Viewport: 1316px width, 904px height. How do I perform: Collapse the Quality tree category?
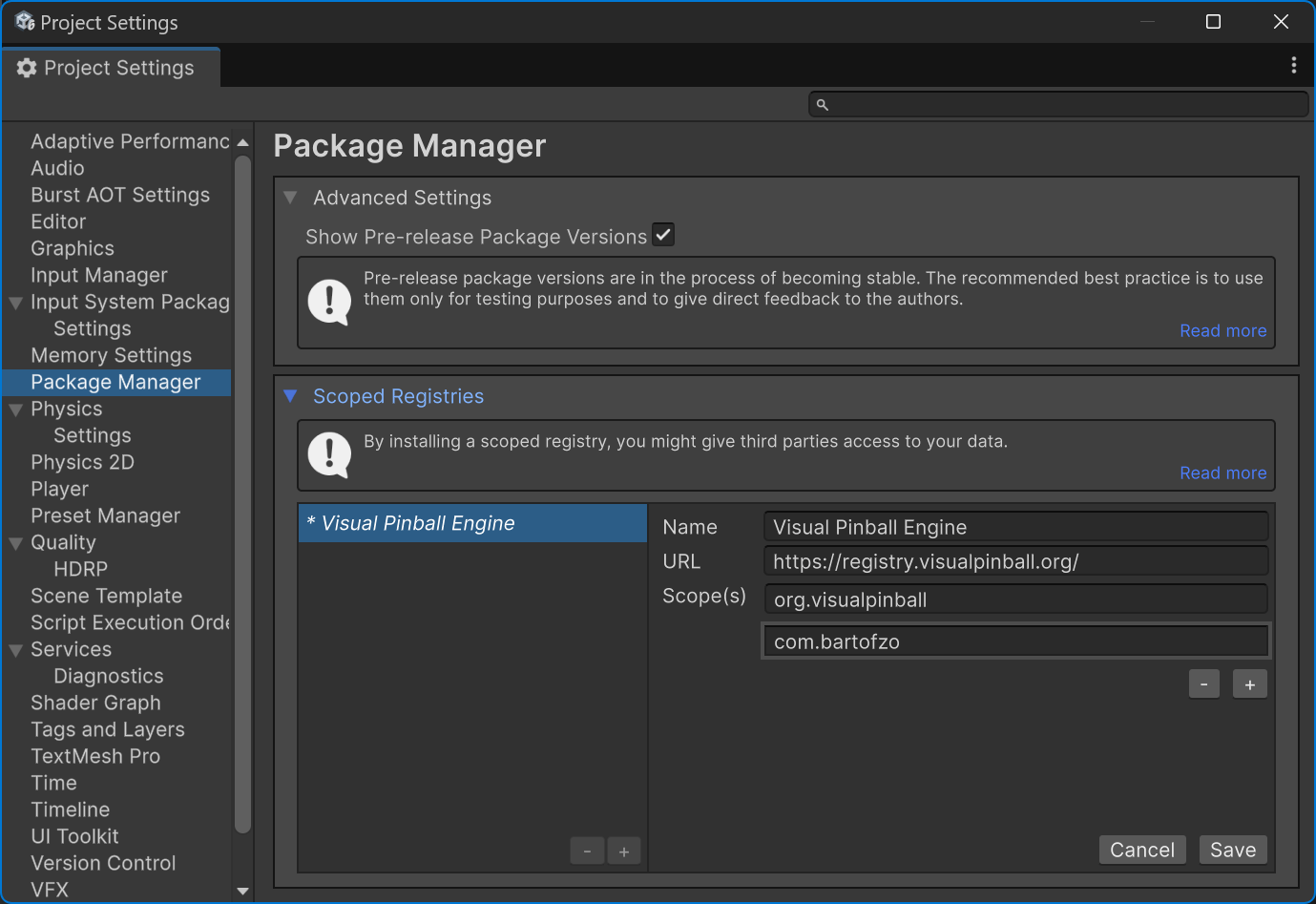pos(16,543)
